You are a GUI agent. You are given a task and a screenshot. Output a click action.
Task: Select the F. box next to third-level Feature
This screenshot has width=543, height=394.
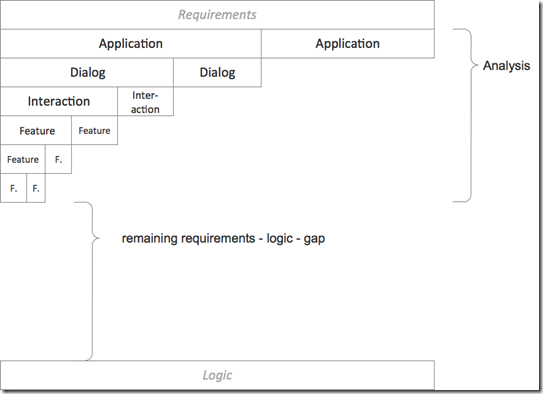58,159
